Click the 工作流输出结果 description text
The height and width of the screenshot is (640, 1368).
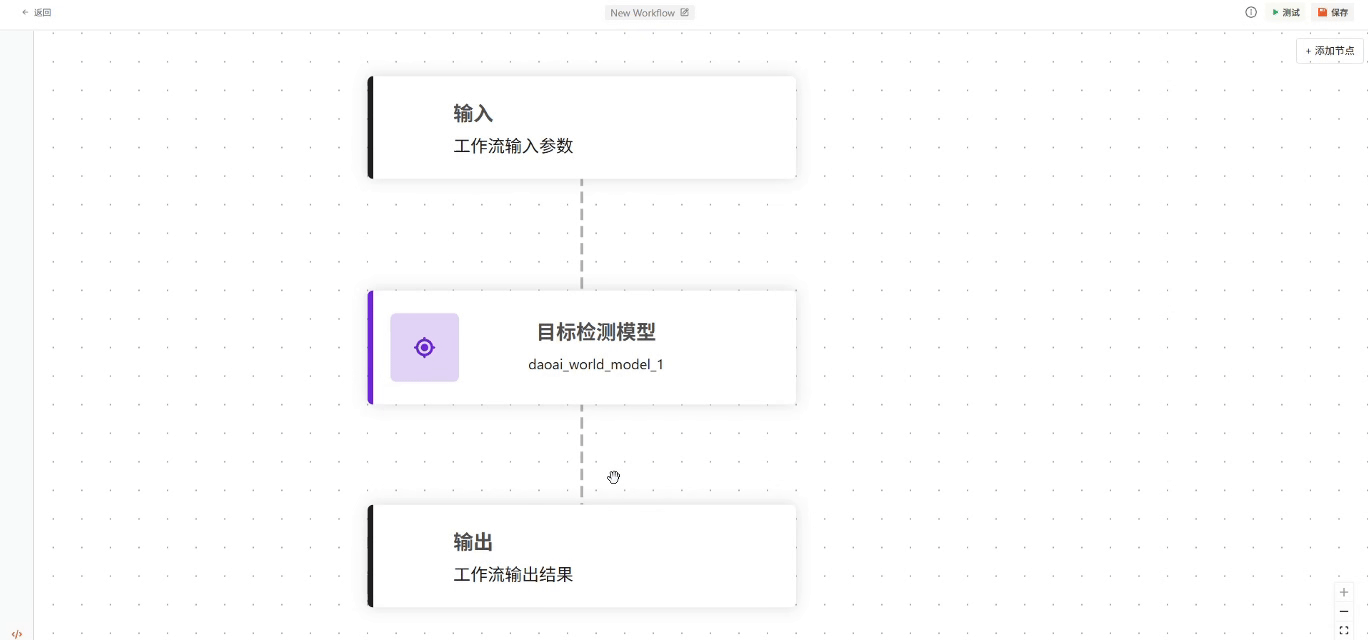pos(513,575)
